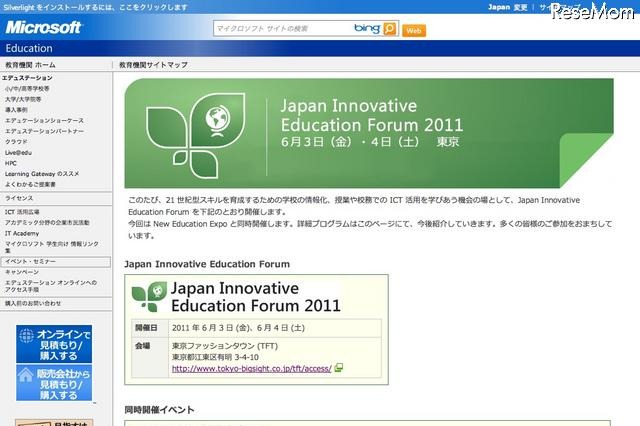This screenshot has height=426, width=640.
Task: Open 小/中/高等学校等 in the sidebar
Action: point(27,89)
